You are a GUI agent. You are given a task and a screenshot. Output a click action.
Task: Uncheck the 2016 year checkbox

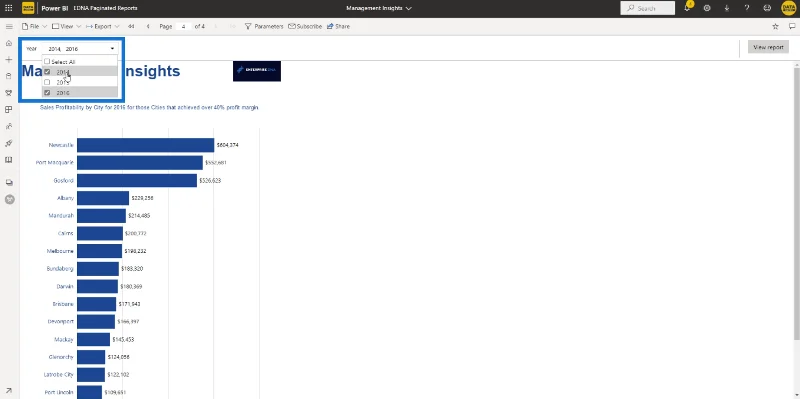click(47, 93)
